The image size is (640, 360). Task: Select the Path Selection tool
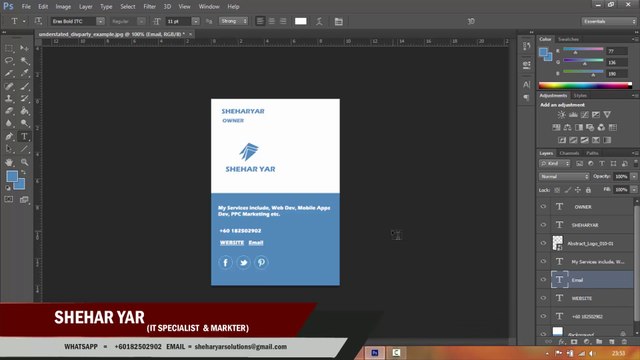tap(9, 149)
